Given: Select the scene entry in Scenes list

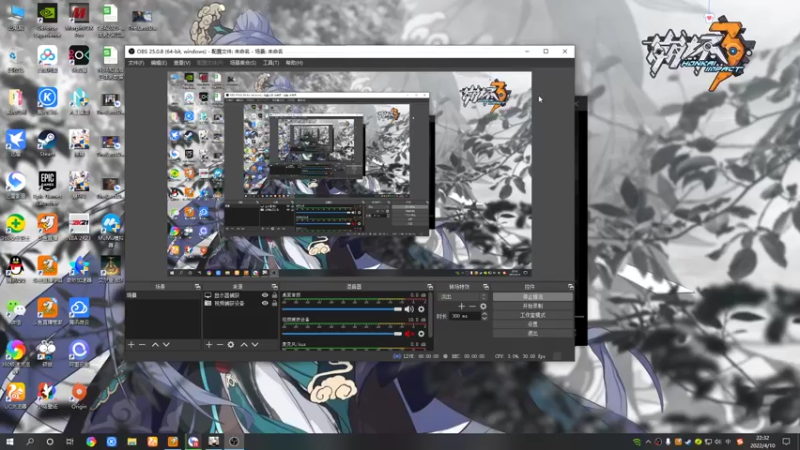Looking at the screenshot, I should click(x=163, y=295).
